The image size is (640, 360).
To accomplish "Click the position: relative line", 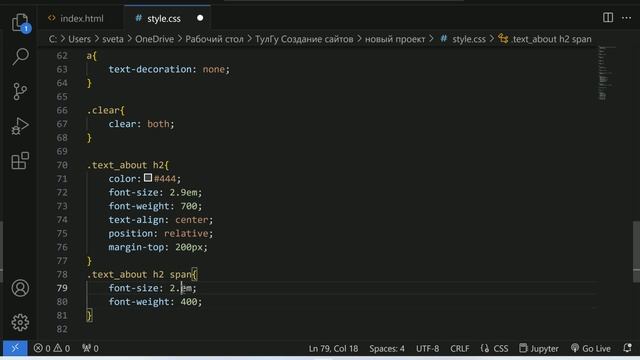I will 161,233.
